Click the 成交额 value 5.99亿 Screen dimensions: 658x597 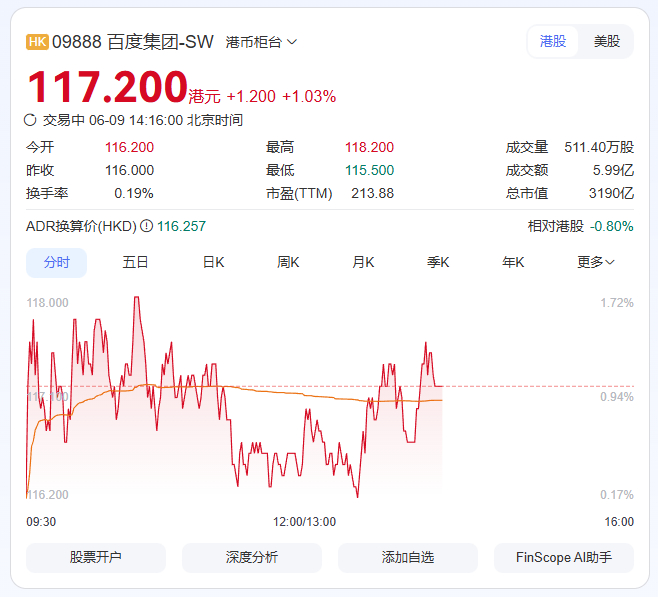tap(613, 170)
